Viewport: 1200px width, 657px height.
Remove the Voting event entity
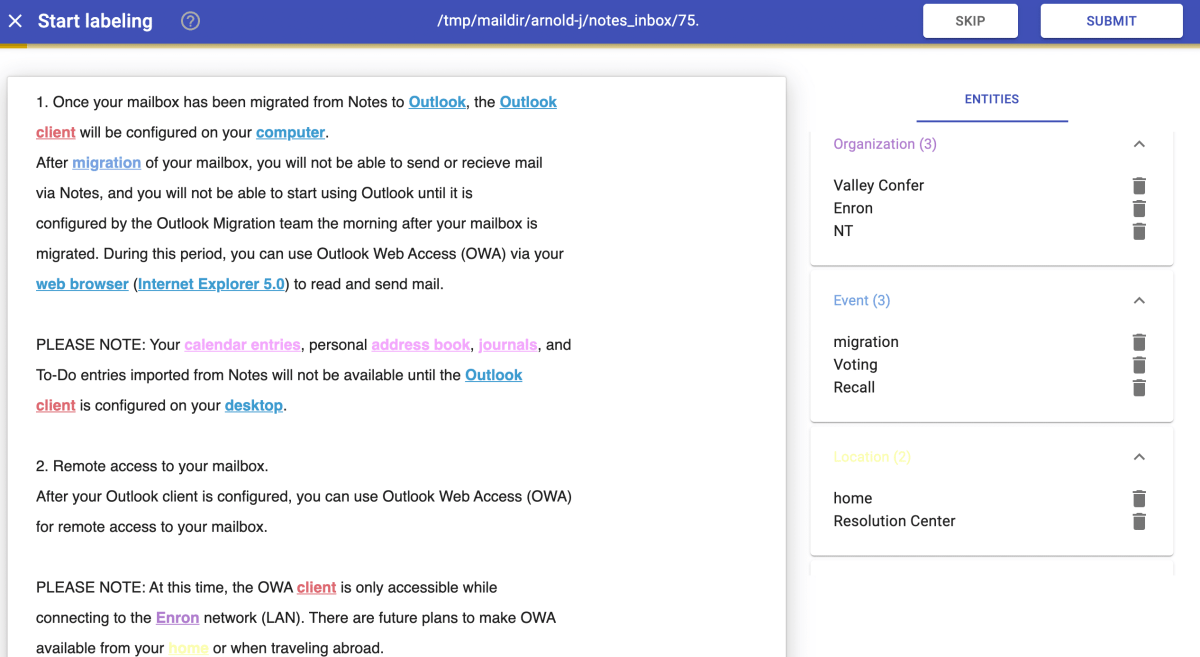coord(1139,364)
